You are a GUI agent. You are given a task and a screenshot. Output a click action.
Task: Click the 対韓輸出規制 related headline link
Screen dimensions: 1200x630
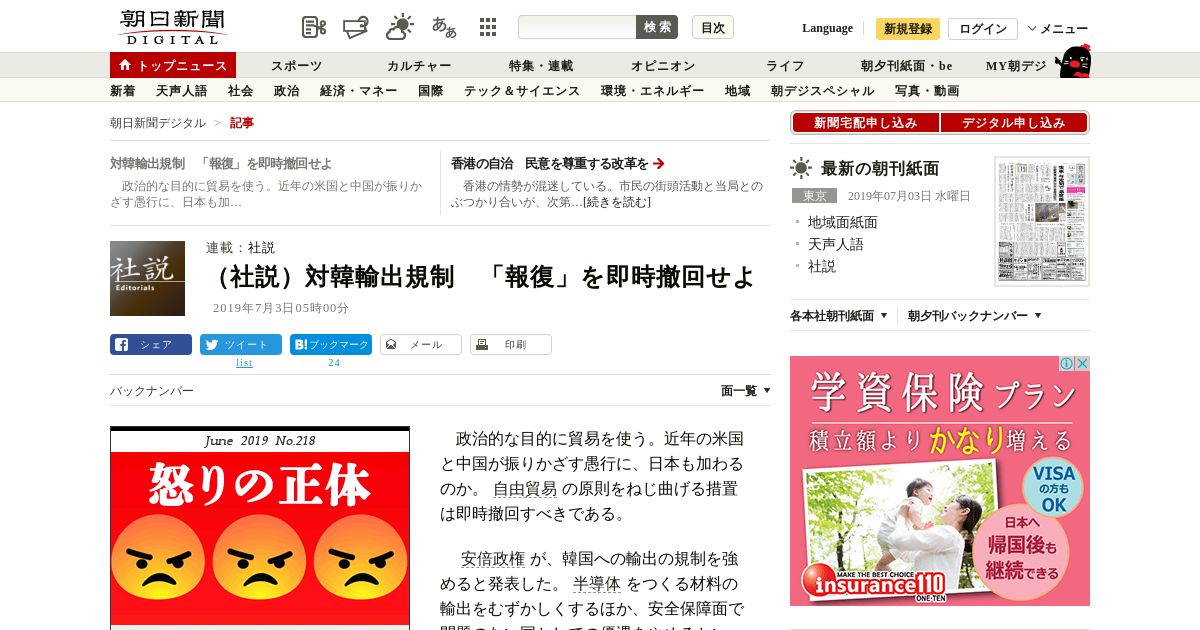tap(221, 163)
